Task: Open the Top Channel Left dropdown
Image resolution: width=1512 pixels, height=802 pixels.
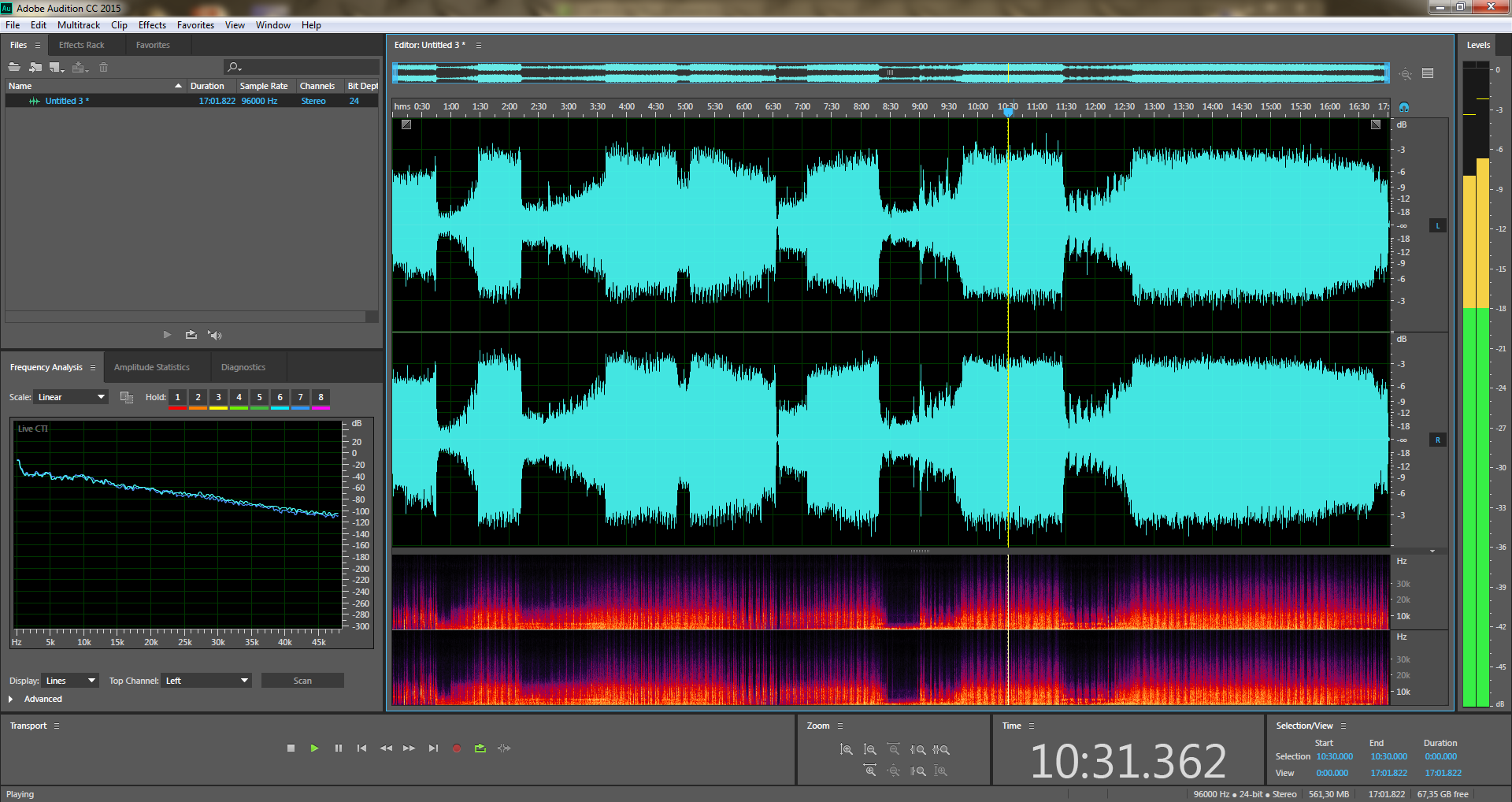Action: (x=206, y=681)
